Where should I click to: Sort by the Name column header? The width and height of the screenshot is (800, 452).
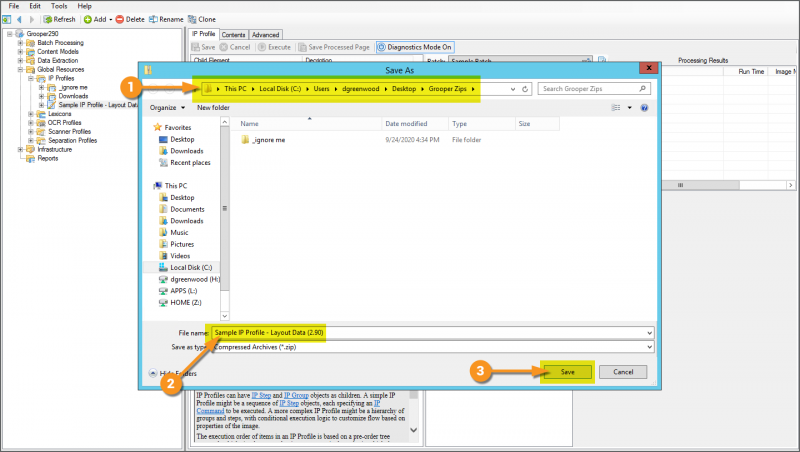309,123
